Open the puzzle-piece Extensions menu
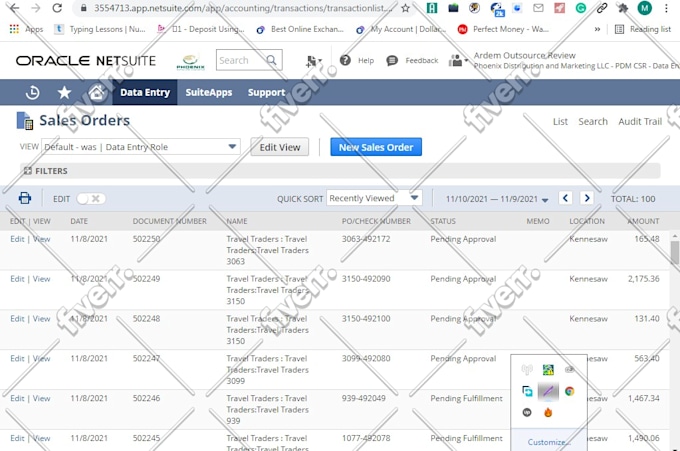This screenshot has width=680, height=451. 623,8
